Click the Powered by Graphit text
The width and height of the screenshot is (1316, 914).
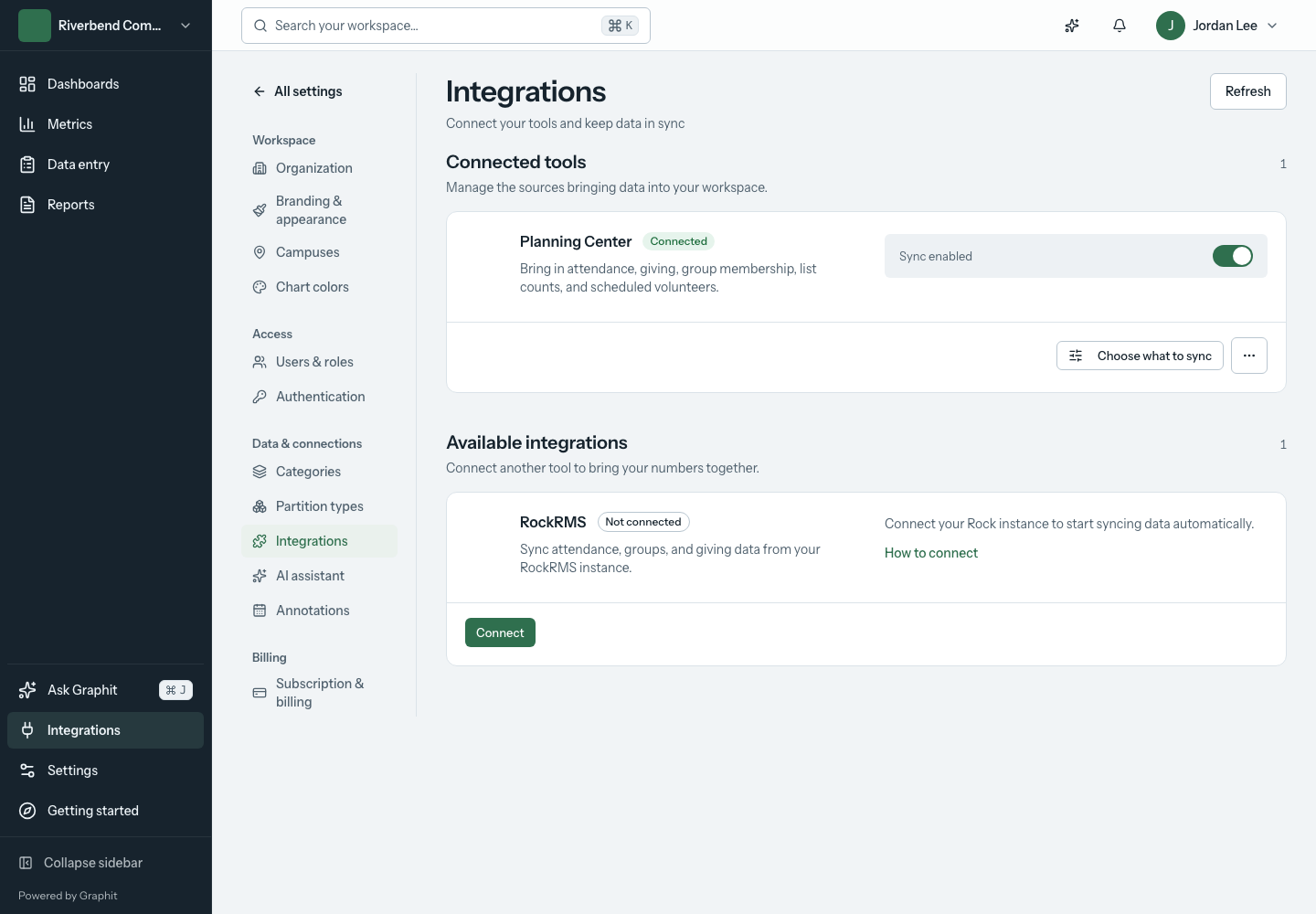(x=68, y=896)
